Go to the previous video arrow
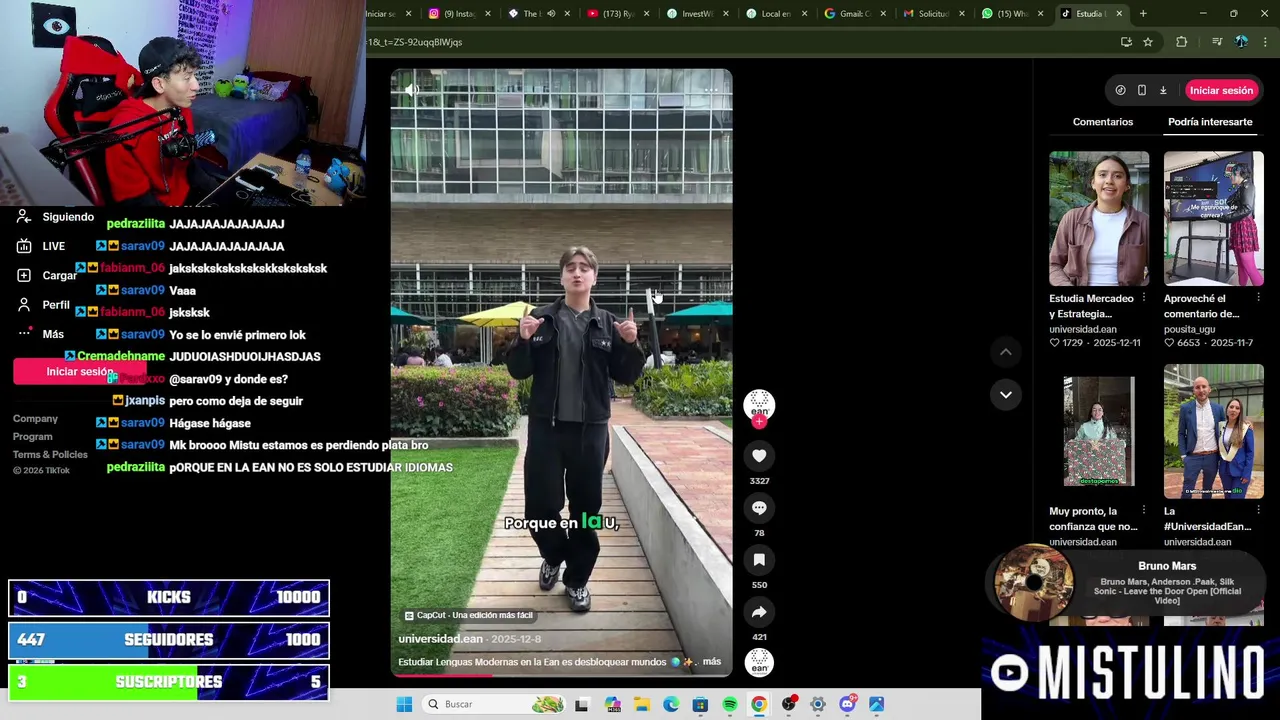 coord(1006,352)
